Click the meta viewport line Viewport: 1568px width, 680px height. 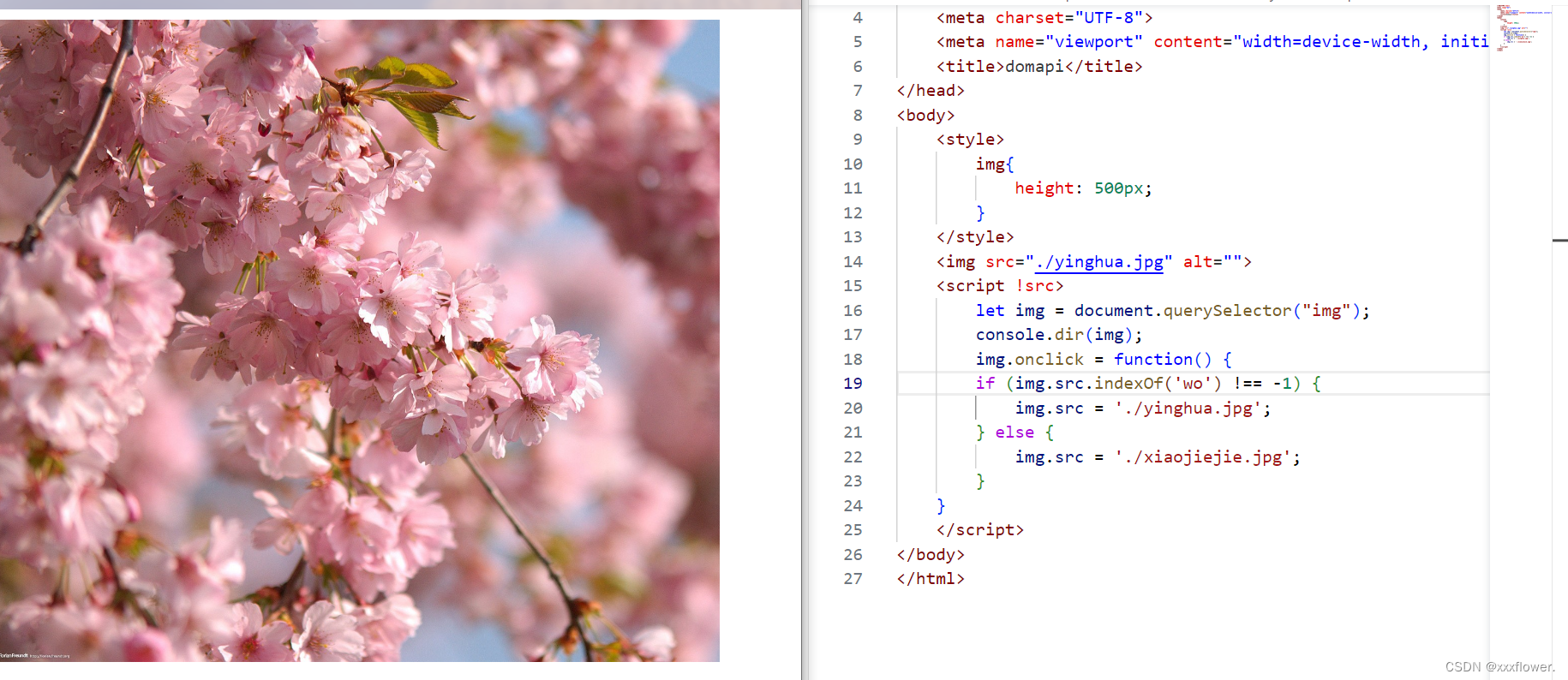[1212, 42]
